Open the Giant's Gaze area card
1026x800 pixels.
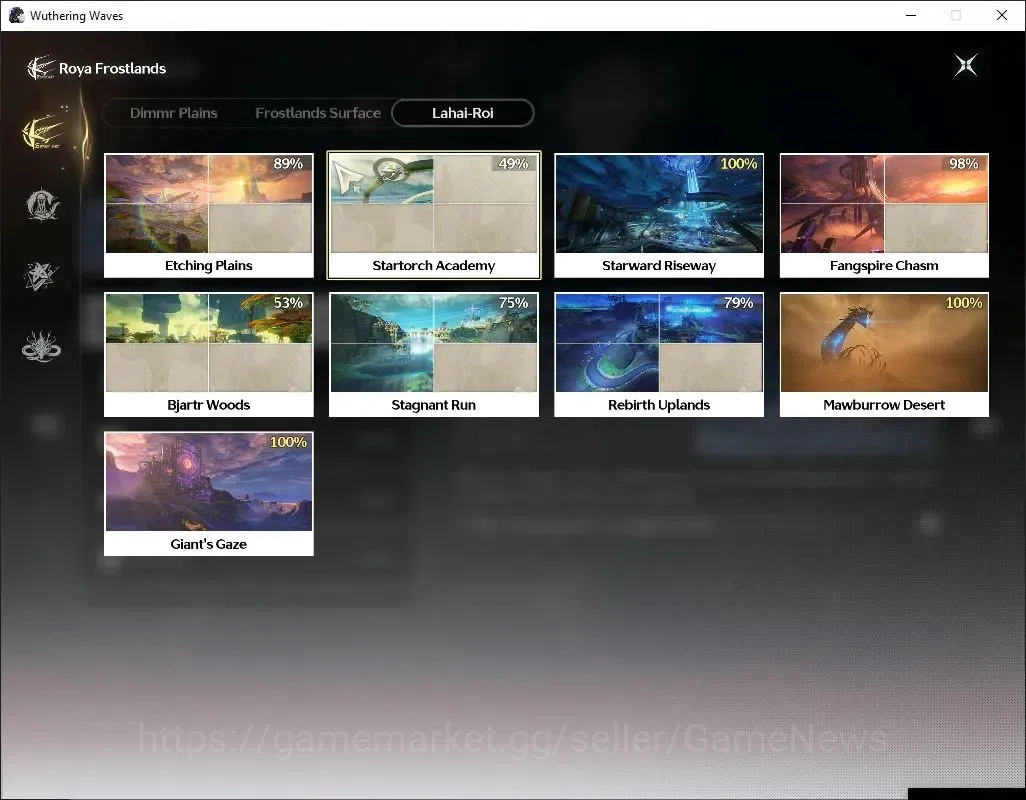(209, 494)
